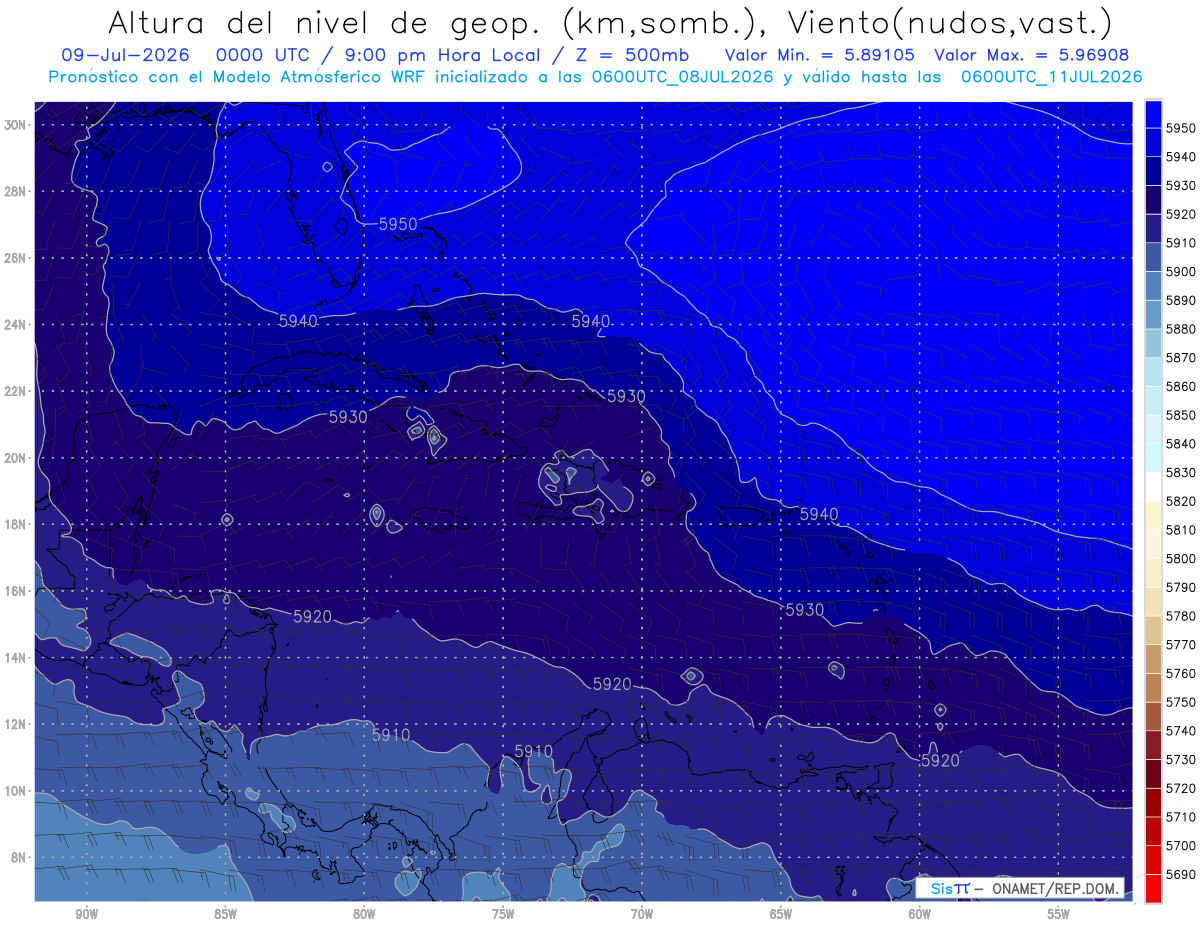1200x927 pixels.
Task: Click the '8N' latitude label
Action: [18, 858]
